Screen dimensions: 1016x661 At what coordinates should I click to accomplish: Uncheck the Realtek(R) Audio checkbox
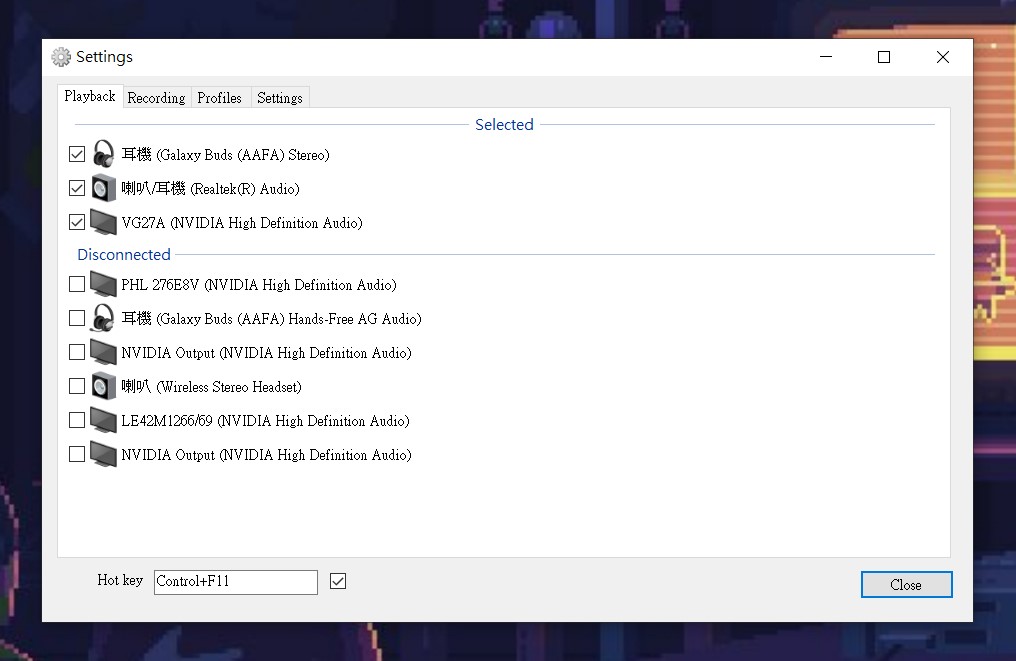point(77,188)
